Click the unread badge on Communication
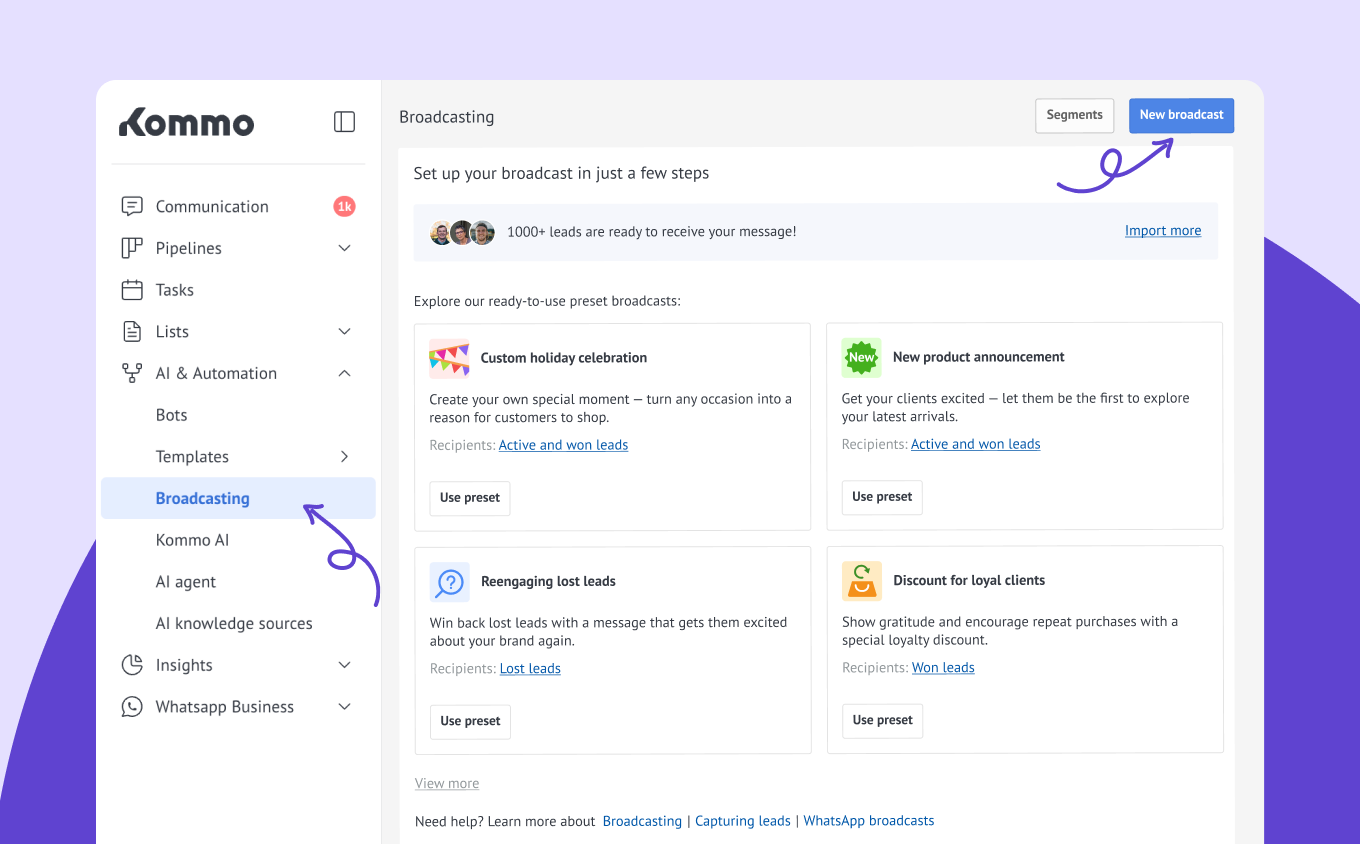1360x844 pixels. [x=344, y=207]
